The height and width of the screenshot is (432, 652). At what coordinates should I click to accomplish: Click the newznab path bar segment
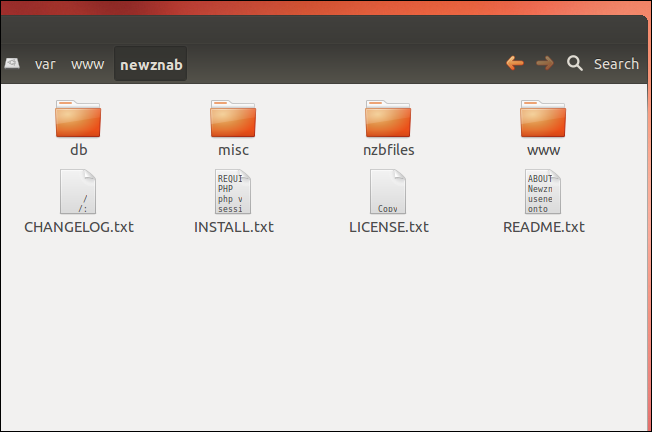click(x=151, y=64)
